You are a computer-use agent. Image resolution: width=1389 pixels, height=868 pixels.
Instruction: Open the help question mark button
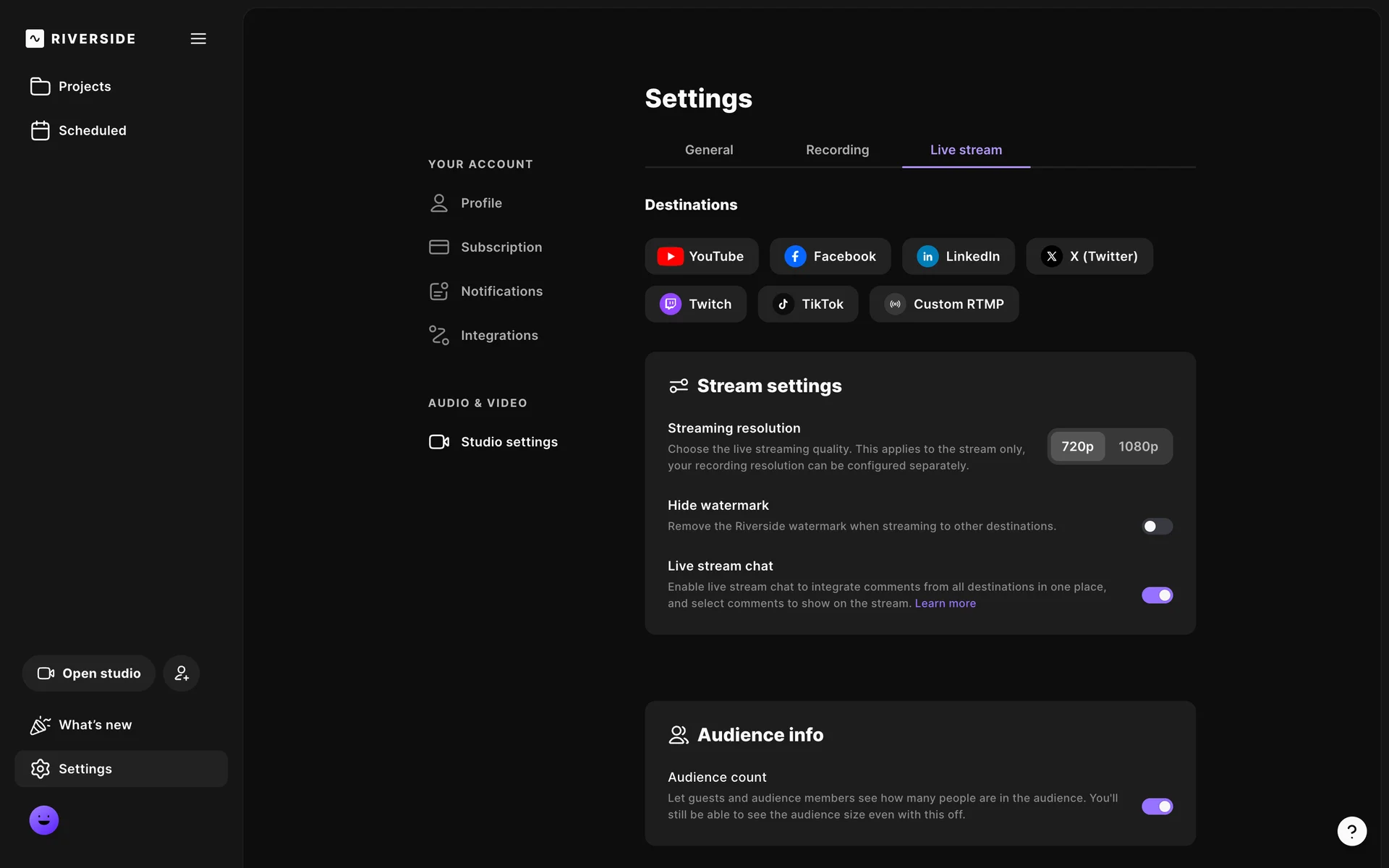(1351, 831)
